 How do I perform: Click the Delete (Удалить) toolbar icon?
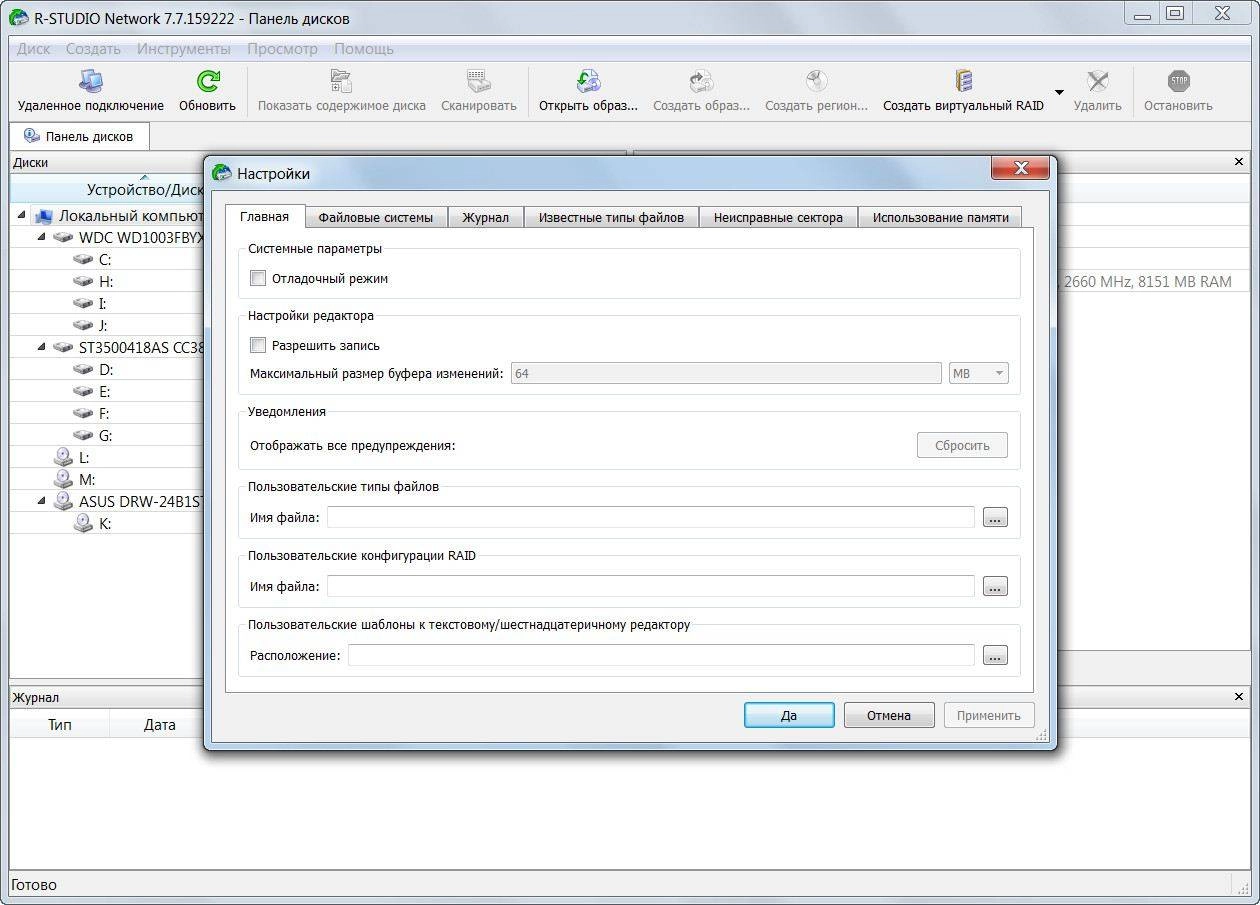coord(1097,81)
